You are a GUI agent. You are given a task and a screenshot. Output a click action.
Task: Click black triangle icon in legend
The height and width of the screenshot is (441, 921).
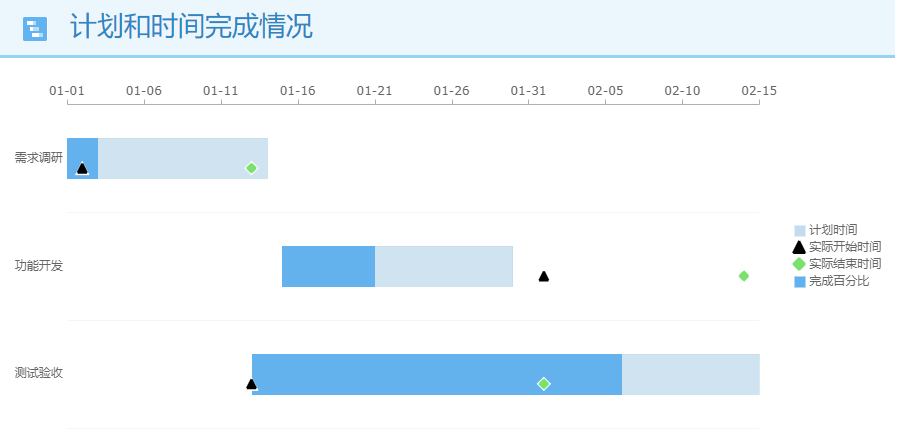(x=799, y=247)
